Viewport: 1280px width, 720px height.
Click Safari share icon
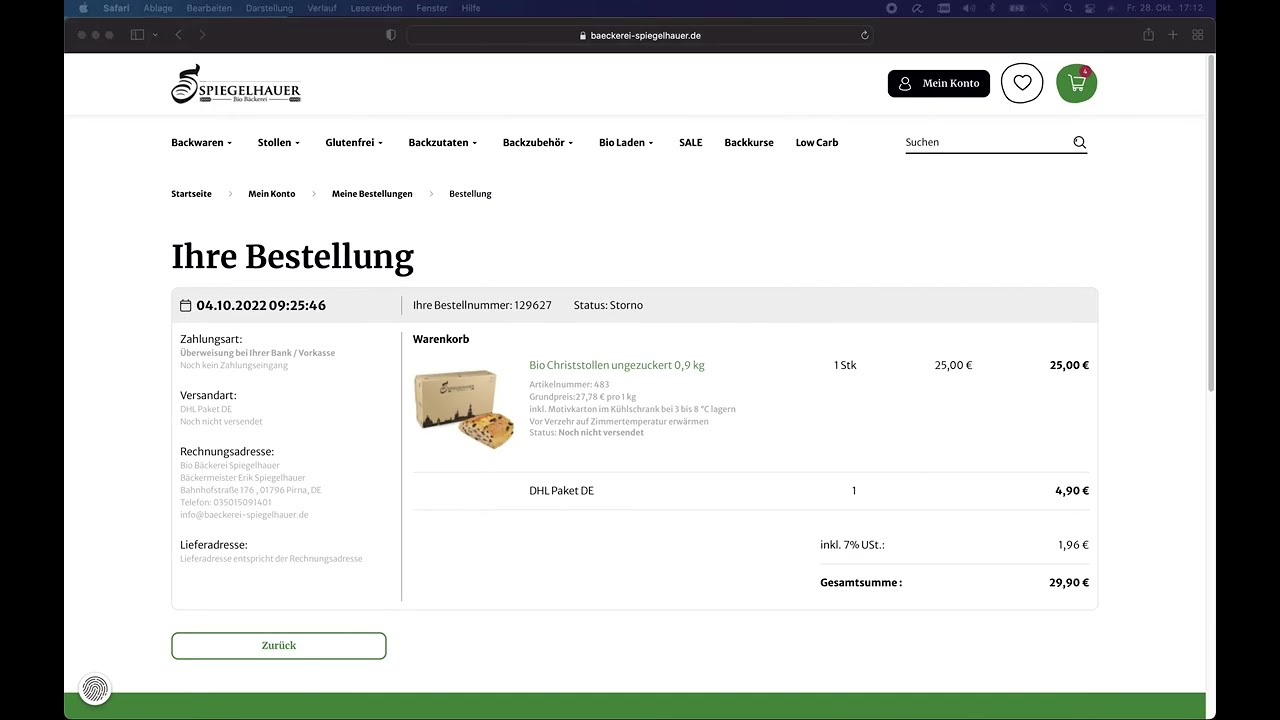[x=1148, y=35]
